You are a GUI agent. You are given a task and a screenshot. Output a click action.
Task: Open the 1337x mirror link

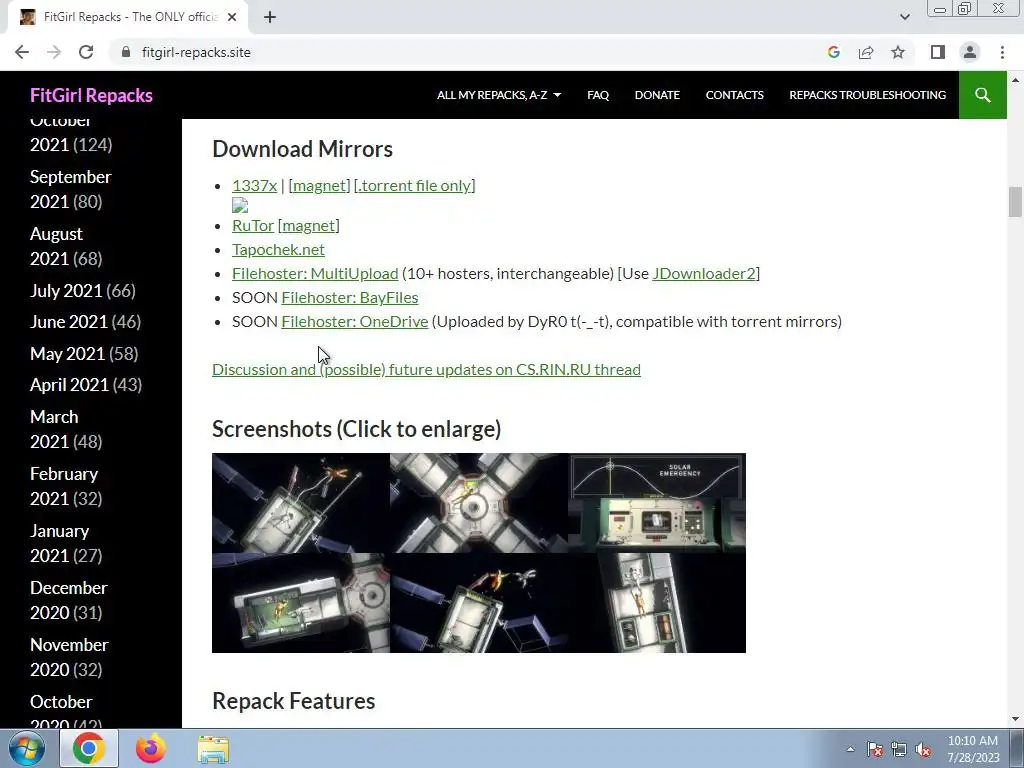(254, 185)
